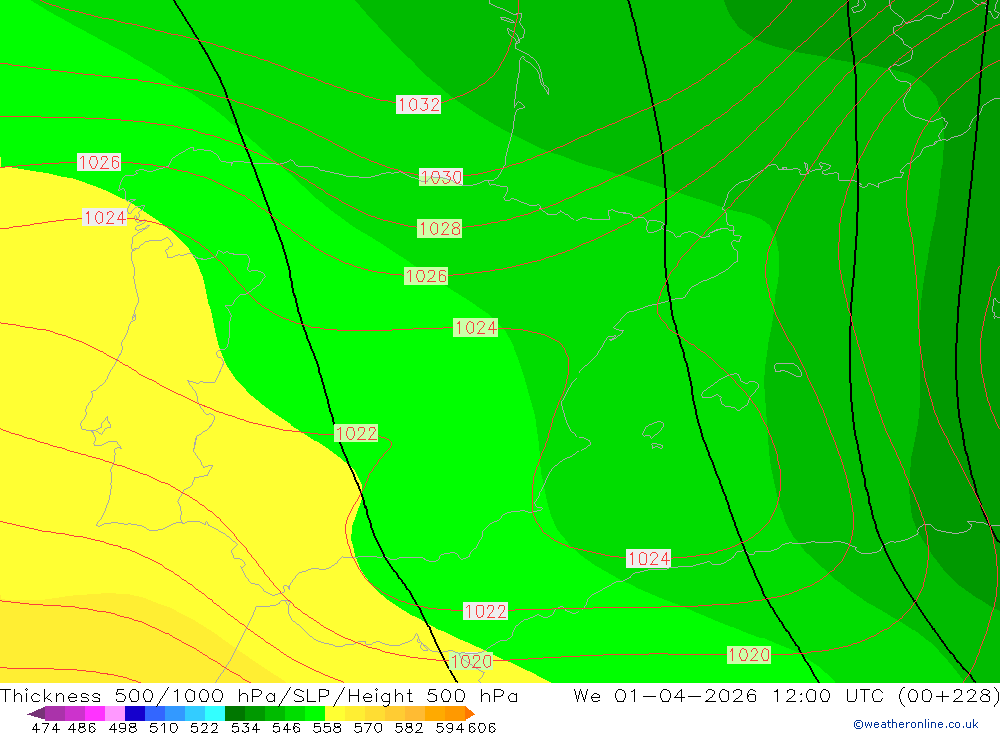Click the orange right arrow of the color scale
This screenshot has height=733, width=1000.
pos(470,713)
